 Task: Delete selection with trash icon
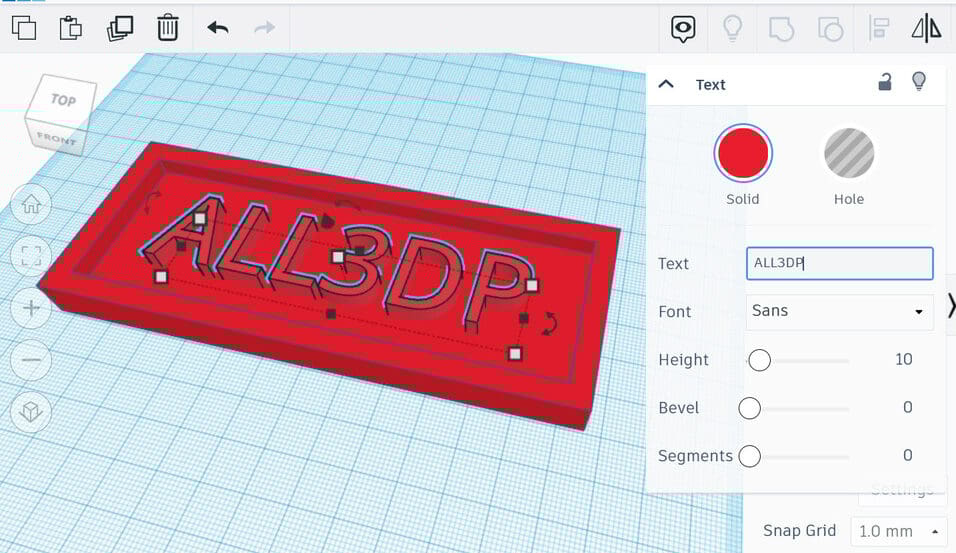168,28
